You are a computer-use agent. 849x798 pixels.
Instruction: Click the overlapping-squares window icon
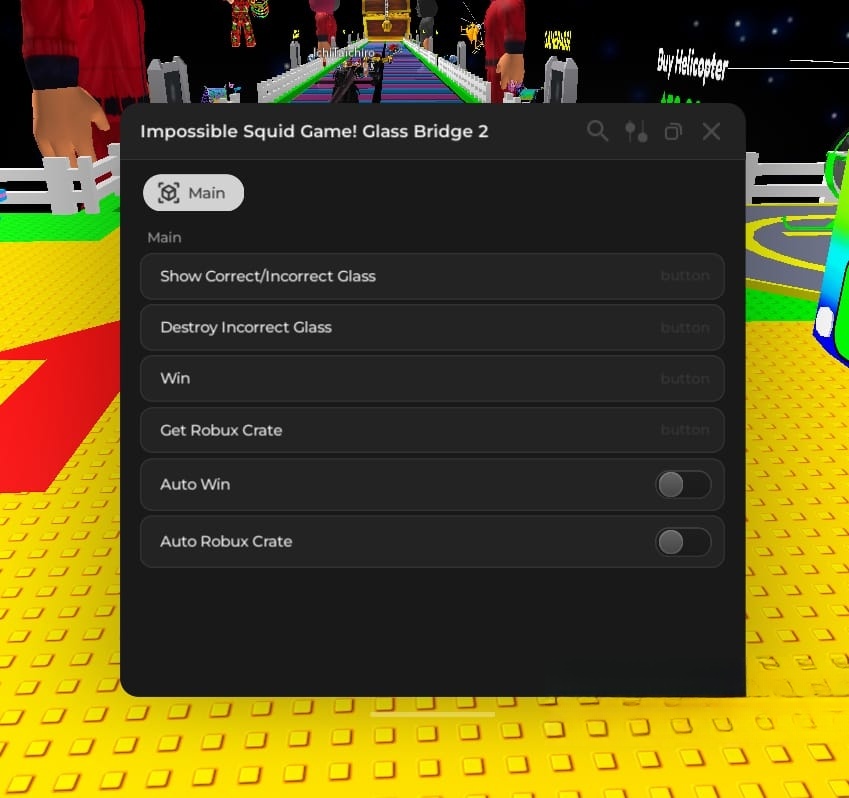pos(673,132)
